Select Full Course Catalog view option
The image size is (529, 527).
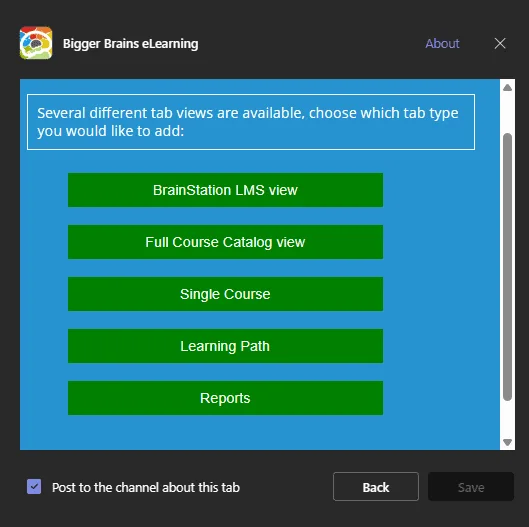click(x=225, y=242)
